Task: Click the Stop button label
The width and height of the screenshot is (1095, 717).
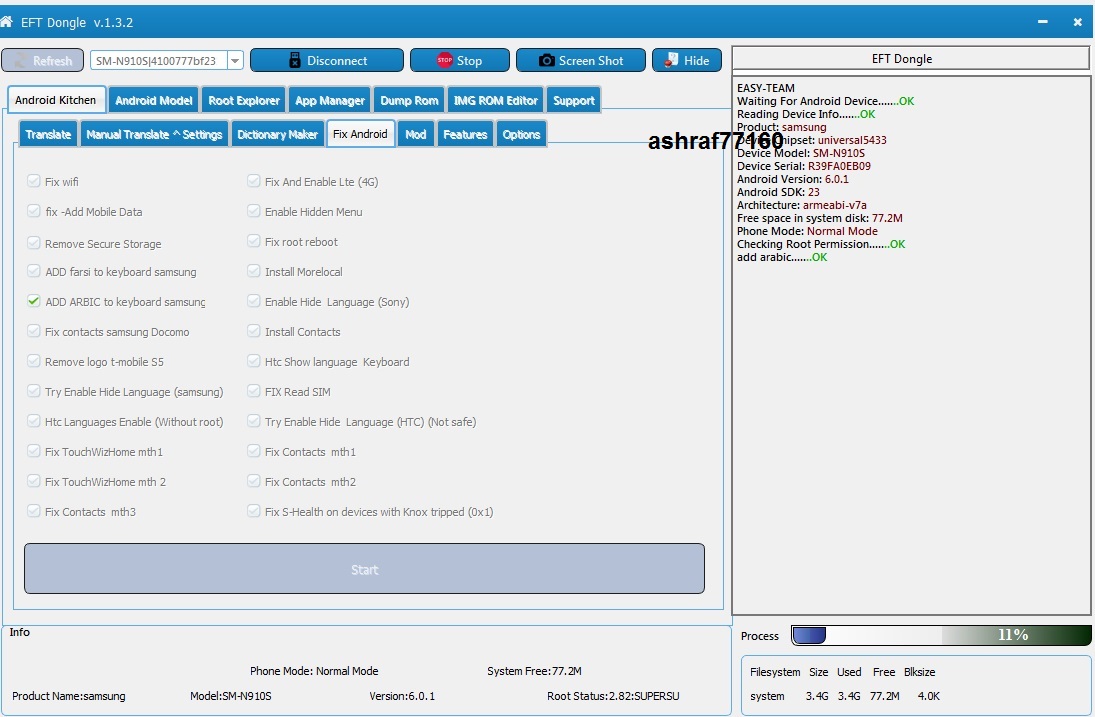Action: coord(469,61)
